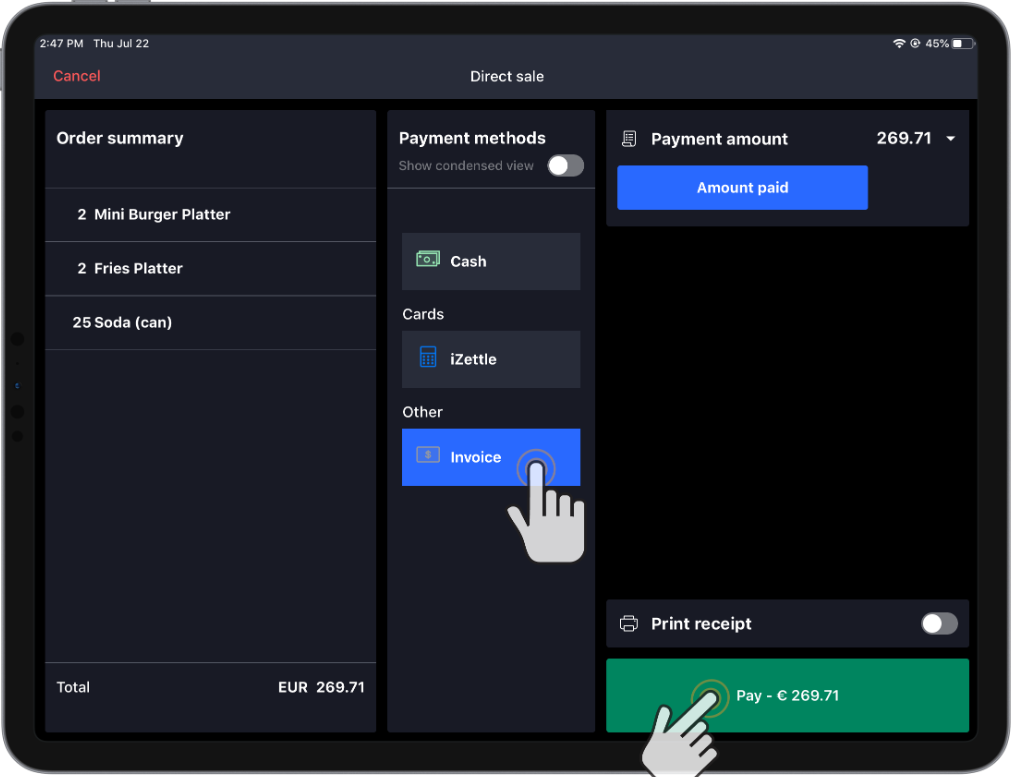Choose iZettle card payment method

[x=490, y=359]
